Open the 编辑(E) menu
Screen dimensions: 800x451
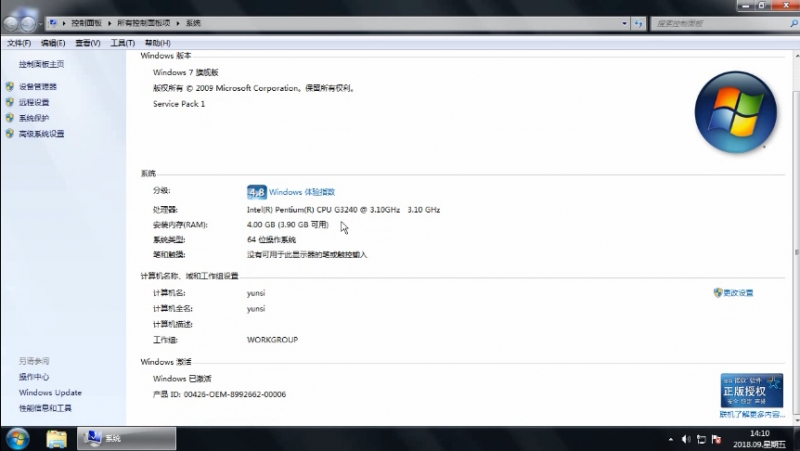coord(53,43)
